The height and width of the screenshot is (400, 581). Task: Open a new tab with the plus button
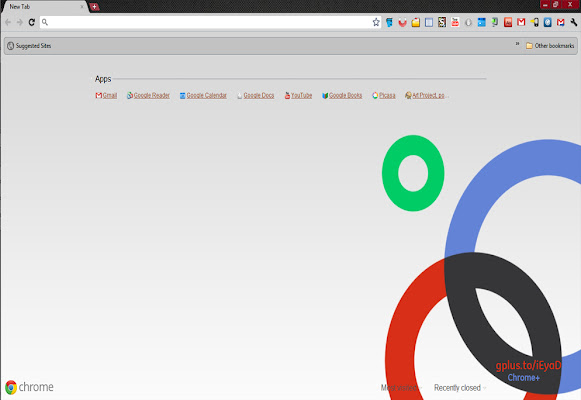point(95,7)
